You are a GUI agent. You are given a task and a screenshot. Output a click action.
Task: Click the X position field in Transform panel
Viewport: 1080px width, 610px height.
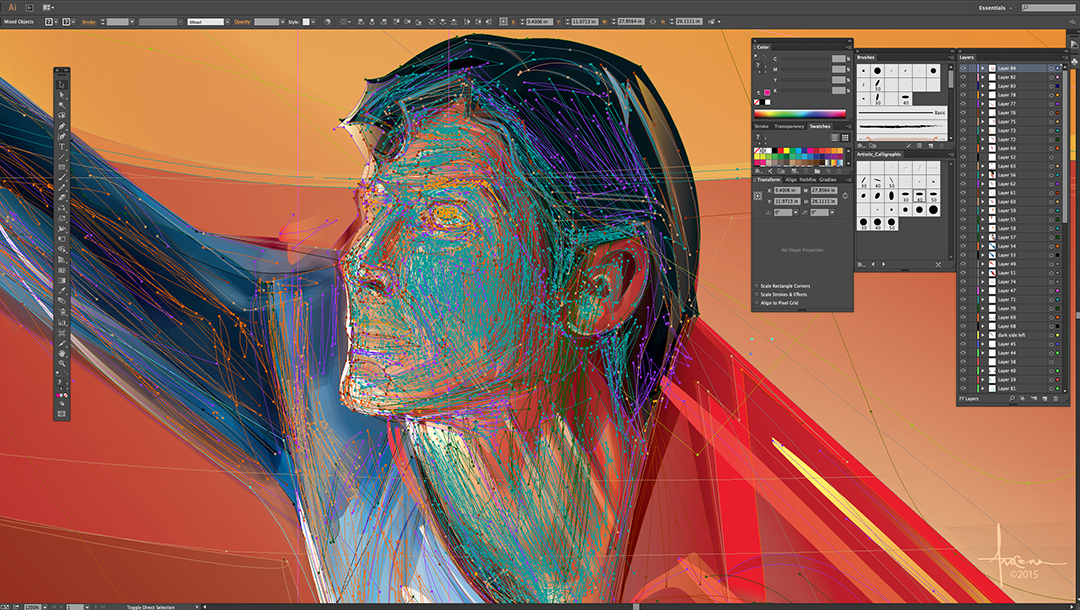click(787, 190)
